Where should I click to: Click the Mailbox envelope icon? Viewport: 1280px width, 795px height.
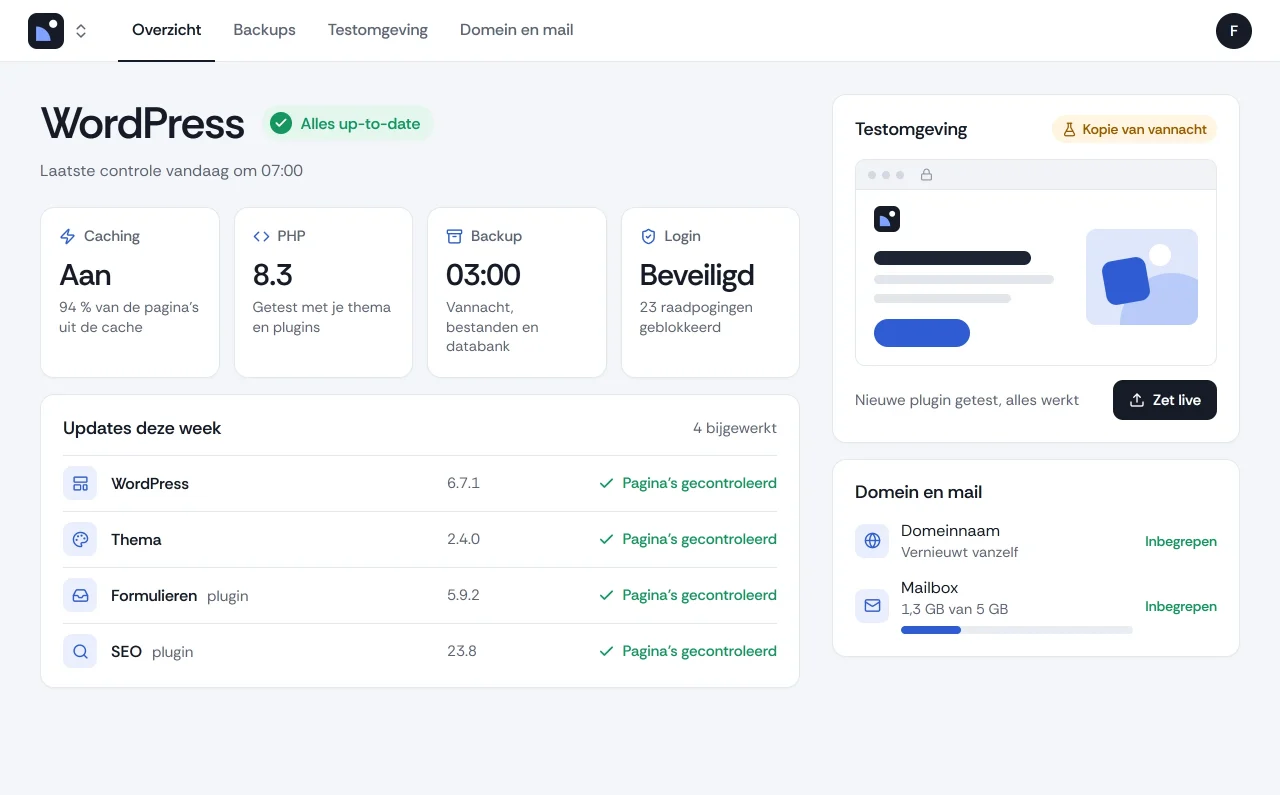pos(872,606)
